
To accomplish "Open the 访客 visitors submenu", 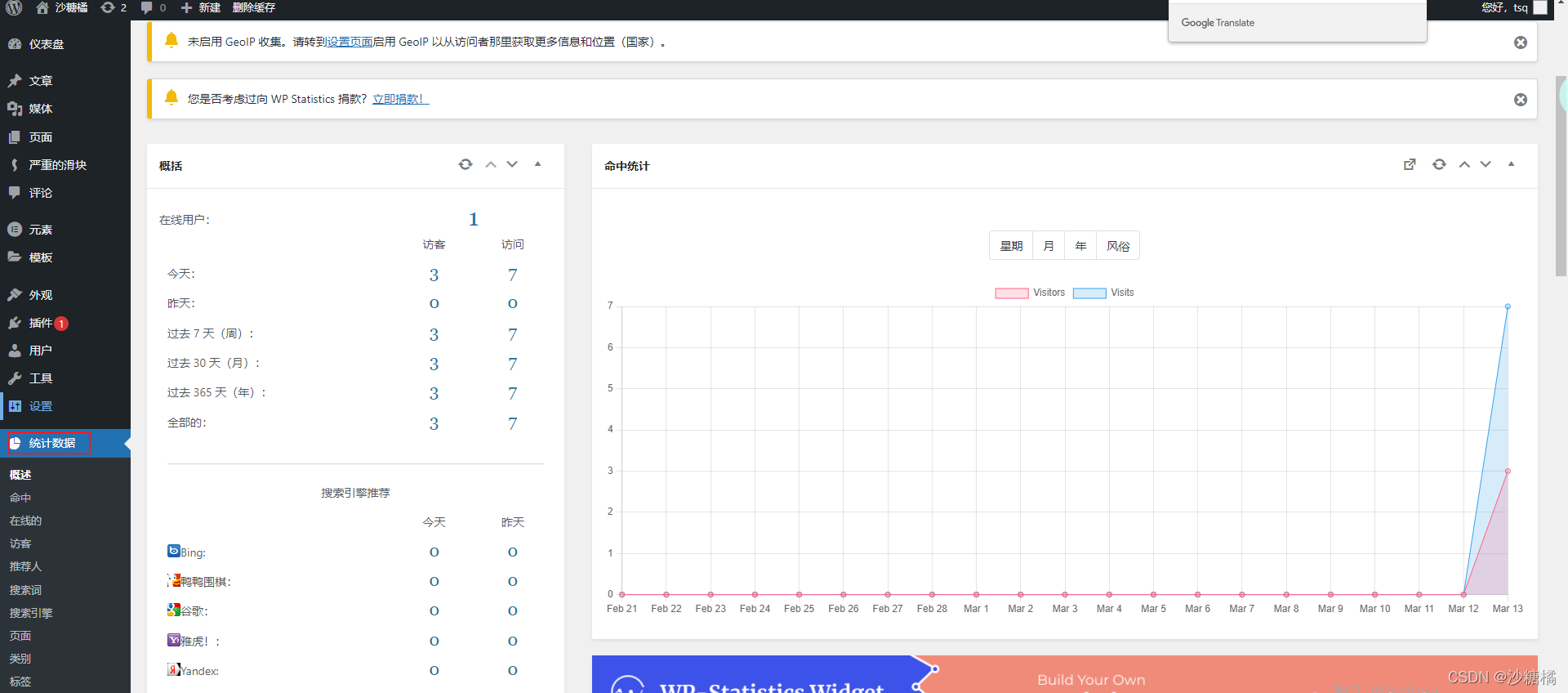I will (20, 543).
